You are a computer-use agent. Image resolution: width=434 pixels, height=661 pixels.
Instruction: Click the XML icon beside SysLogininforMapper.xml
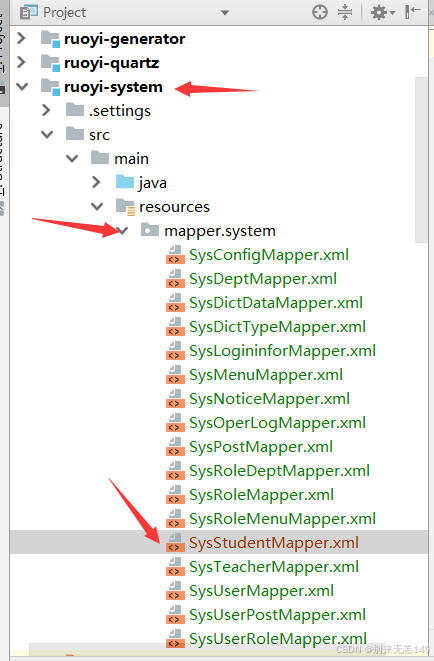[175, 351]
